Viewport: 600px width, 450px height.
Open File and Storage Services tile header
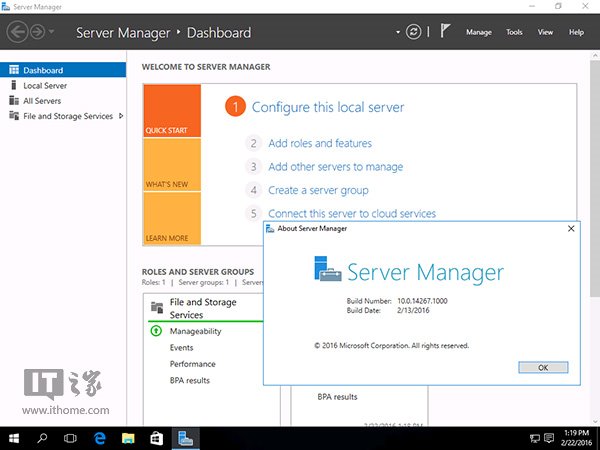(205, 308)
